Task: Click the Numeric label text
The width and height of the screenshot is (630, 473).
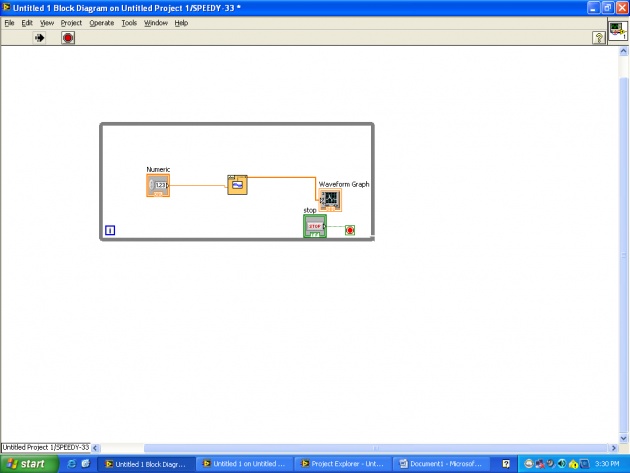Action: coord(158,169)
